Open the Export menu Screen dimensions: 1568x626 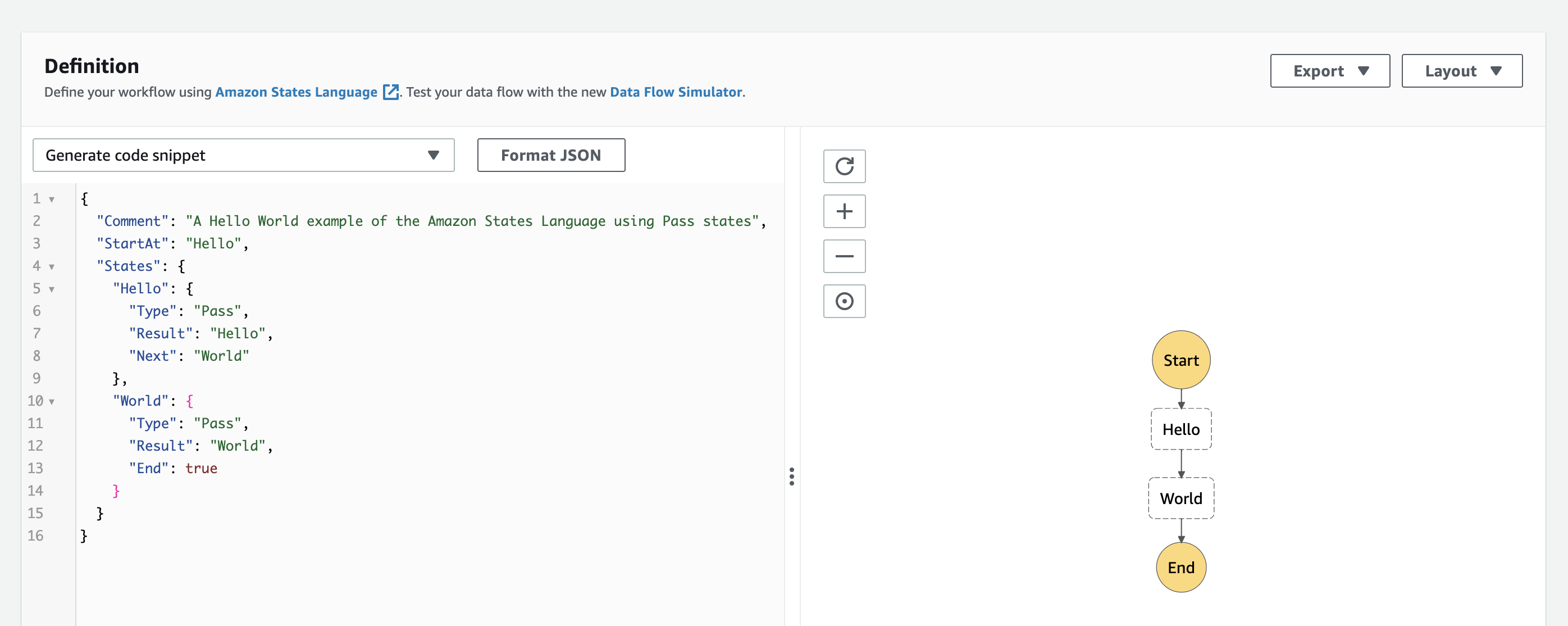click(1329, 71)
